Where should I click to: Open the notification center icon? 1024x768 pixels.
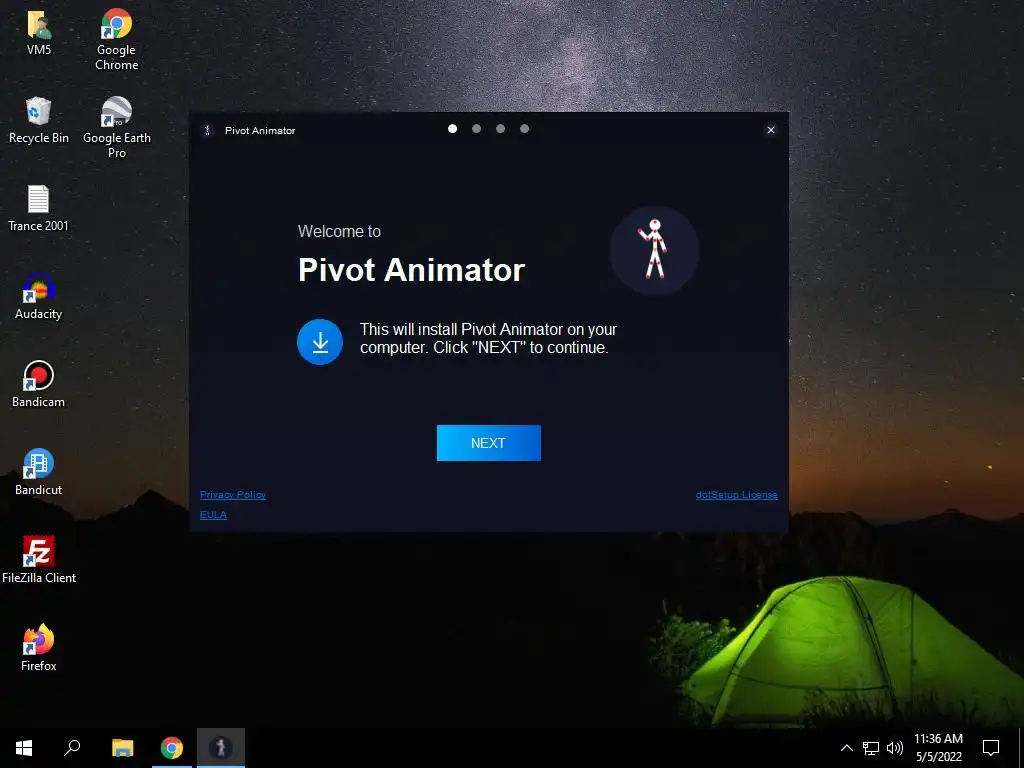991,748
